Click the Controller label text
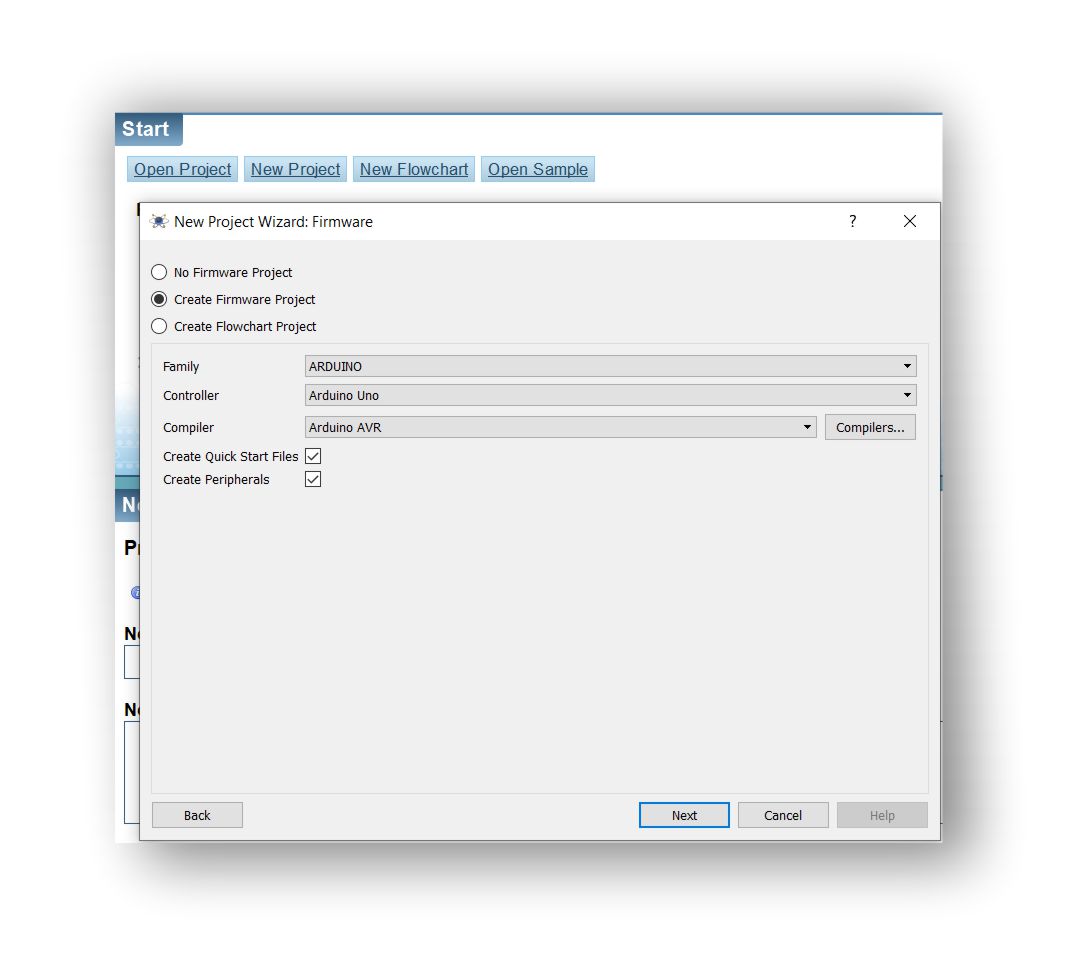This screenshot has width=1086, height=974. pyautogui.click(x=191, y=396)
